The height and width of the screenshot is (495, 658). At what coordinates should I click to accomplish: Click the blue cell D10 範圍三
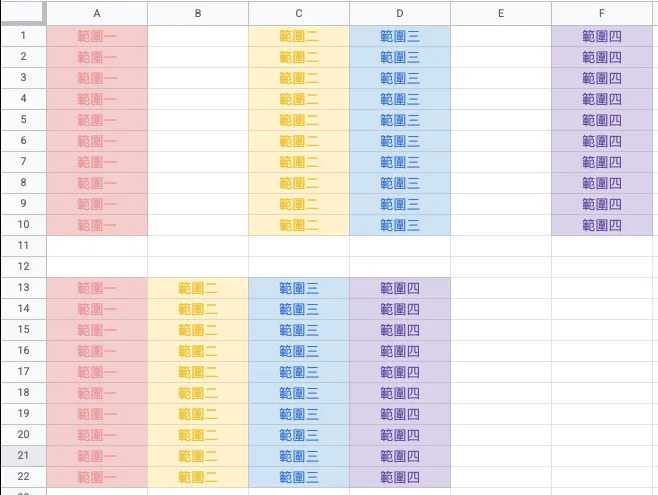[400, 225]
